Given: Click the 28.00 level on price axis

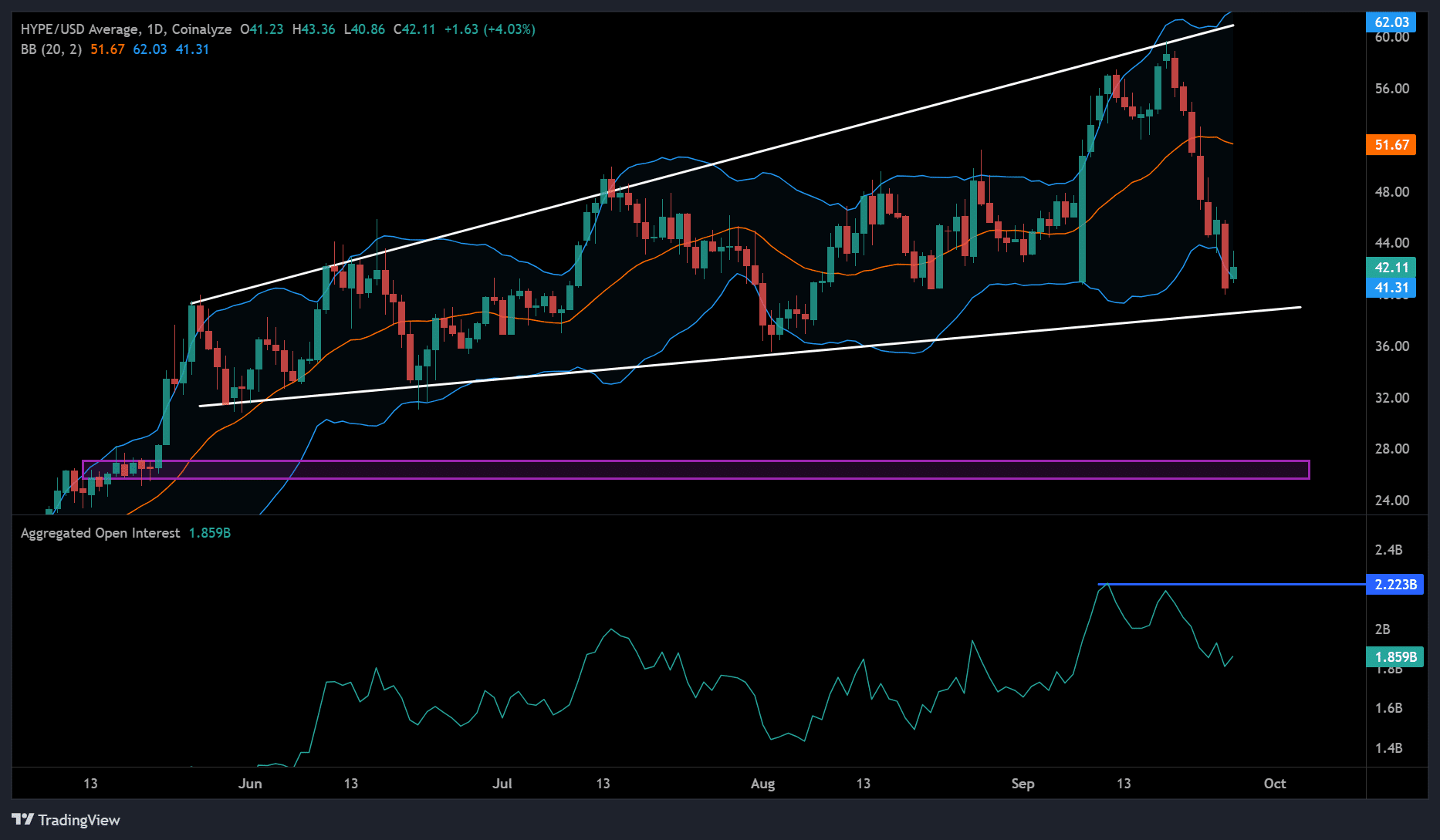Looking at the screenshot, I should point(1391,449).
